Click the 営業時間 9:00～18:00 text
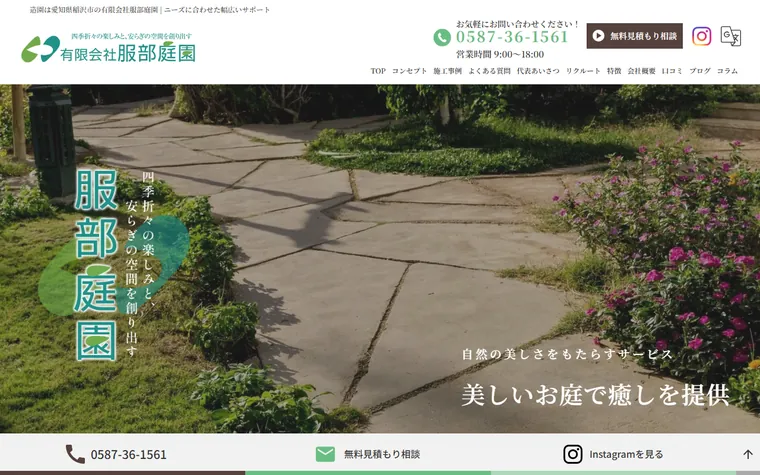 coord(500,54)
